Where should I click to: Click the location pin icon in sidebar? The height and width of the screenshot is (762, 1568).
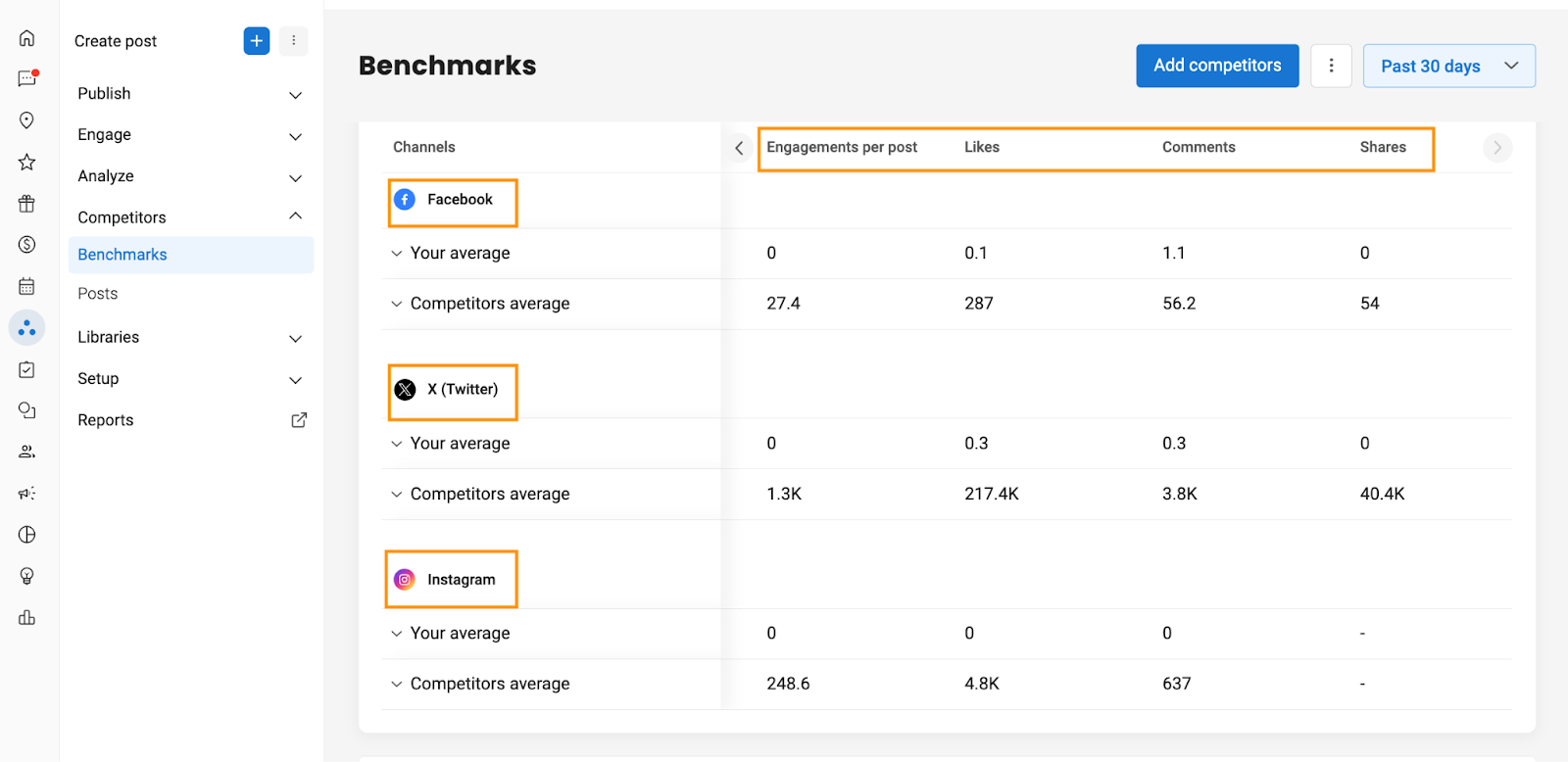26,120
